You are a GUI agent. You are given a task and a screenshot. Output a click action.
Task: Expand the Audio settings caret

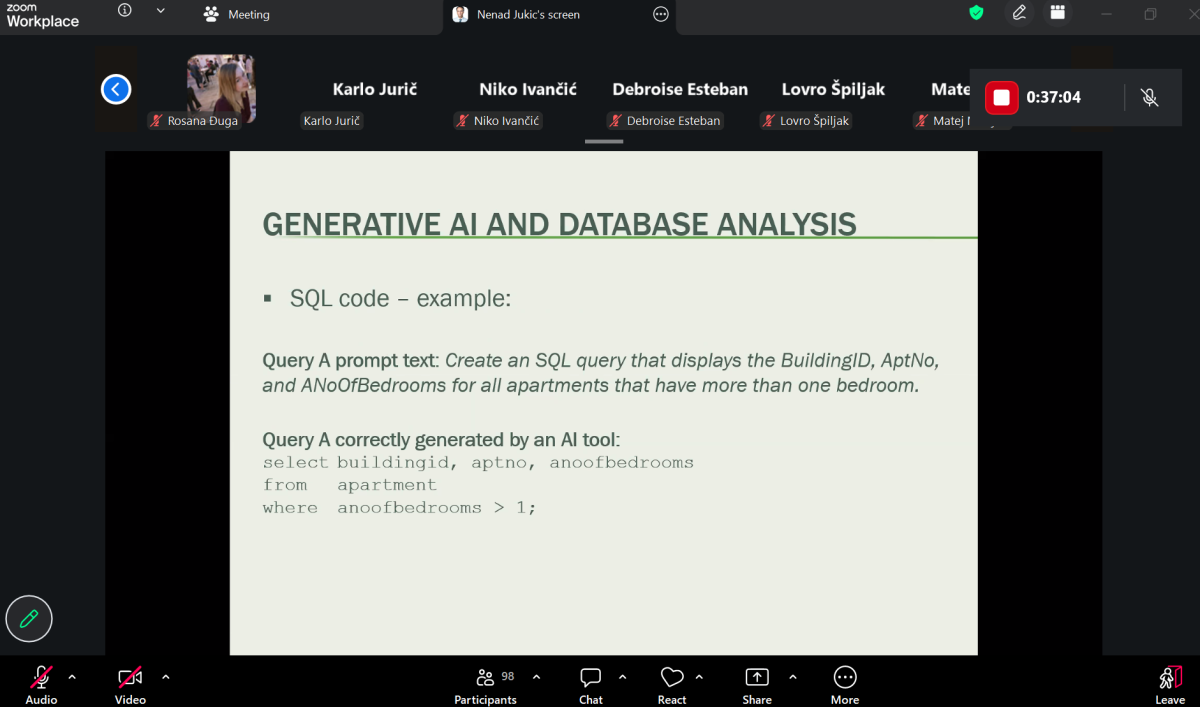72,677
